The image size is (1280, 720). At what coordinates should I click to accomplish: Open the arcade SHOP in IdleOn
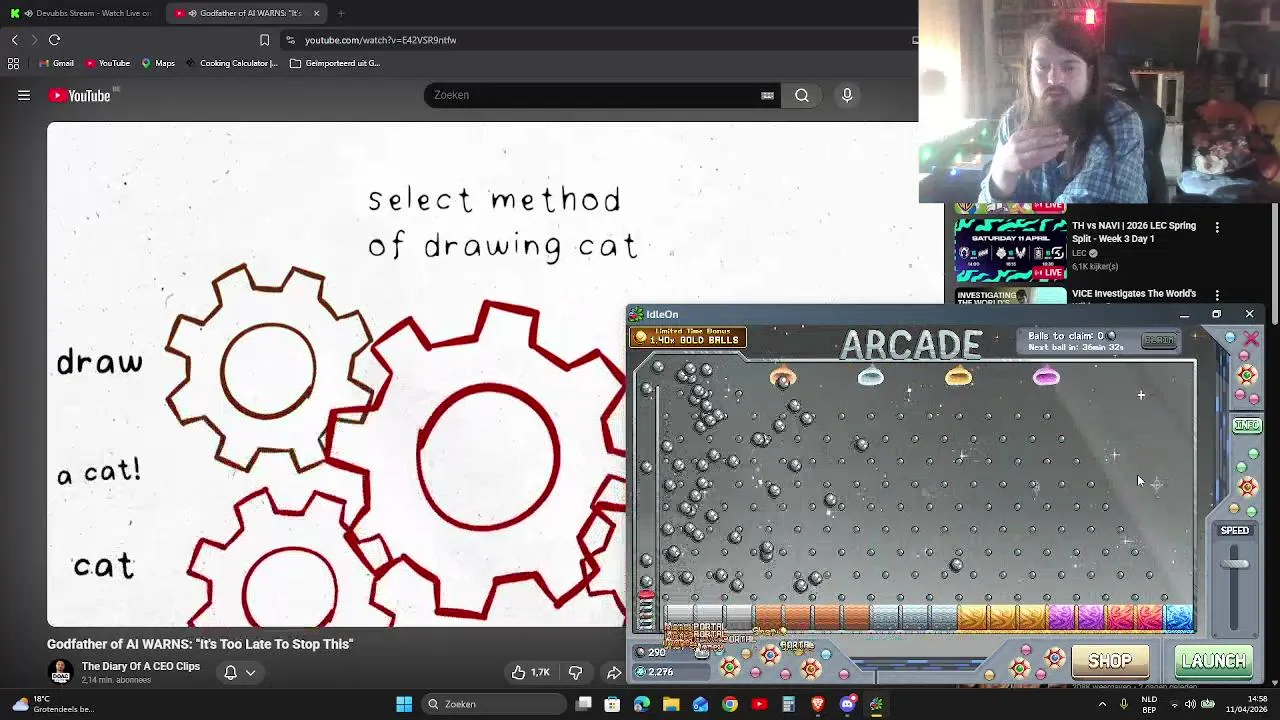pyautogui.click(x=1110, y=661)
